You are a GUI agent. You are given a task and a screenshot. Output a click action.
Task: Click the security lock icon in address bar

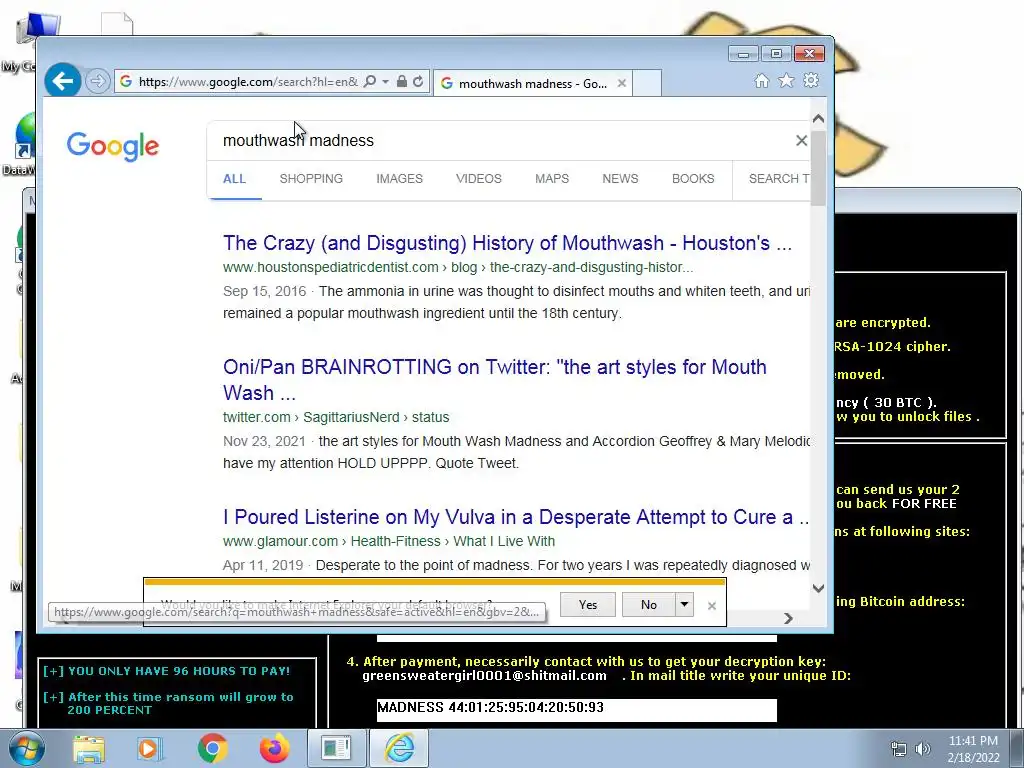coord(402,82)
